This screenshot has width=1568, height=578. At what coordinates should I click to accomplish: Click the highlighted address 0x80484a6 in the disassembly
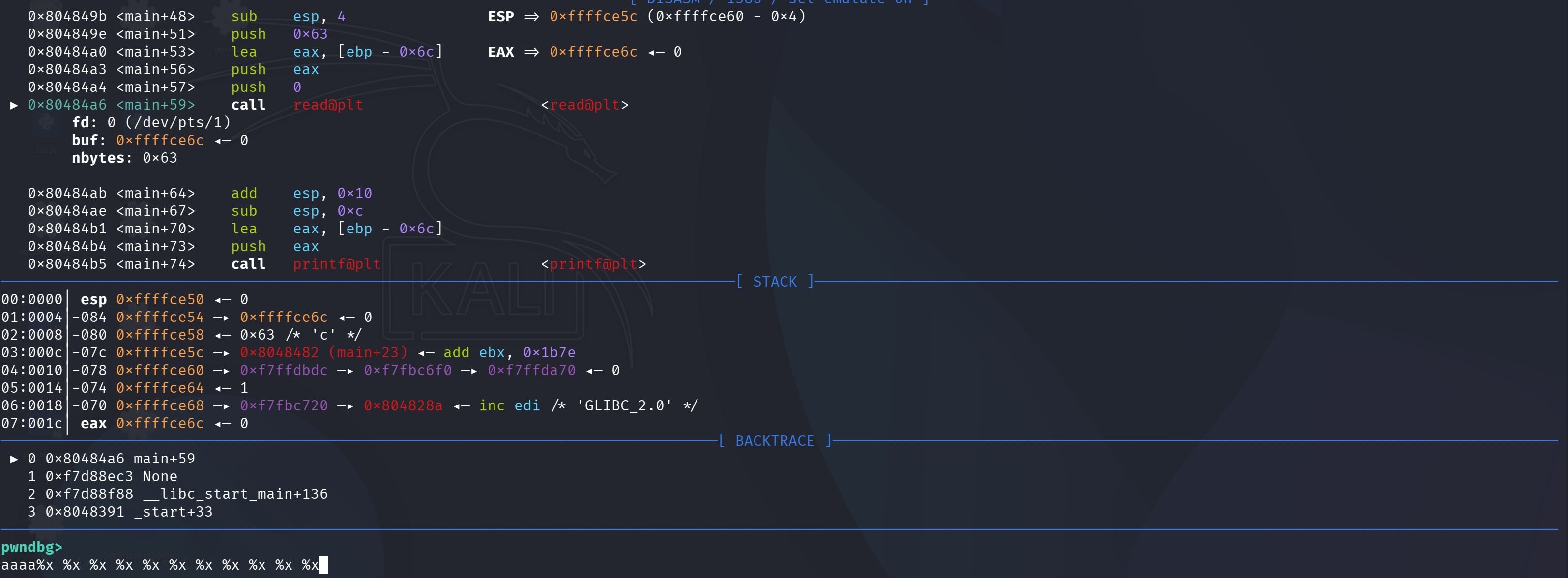[x=67, y=105]
